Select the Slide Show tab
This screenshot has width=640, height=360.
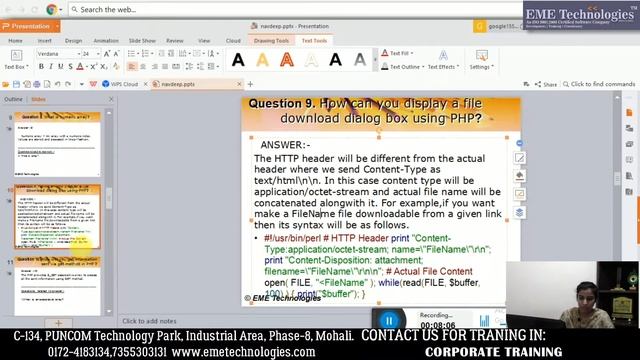142,41
